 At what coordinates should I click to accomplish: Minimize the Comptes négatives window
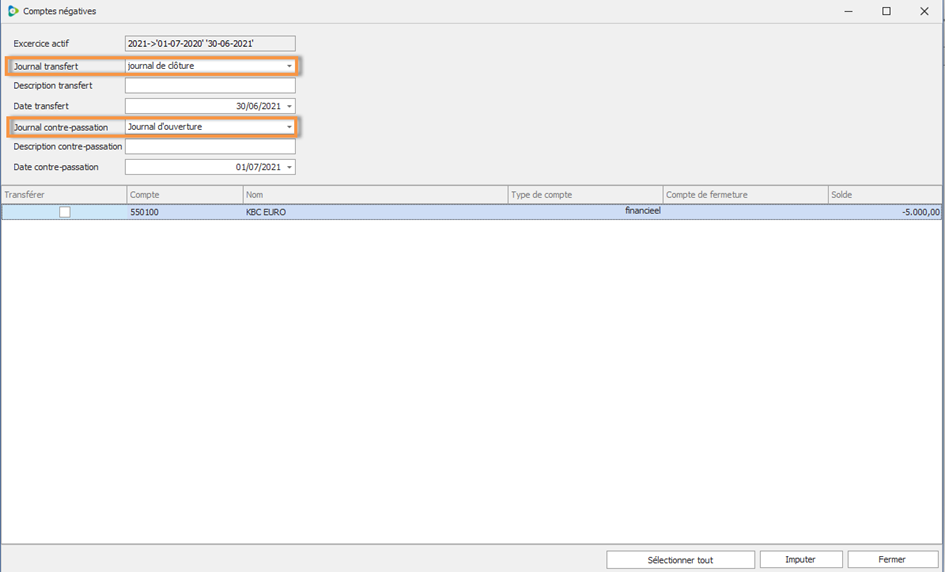point(849,11)
